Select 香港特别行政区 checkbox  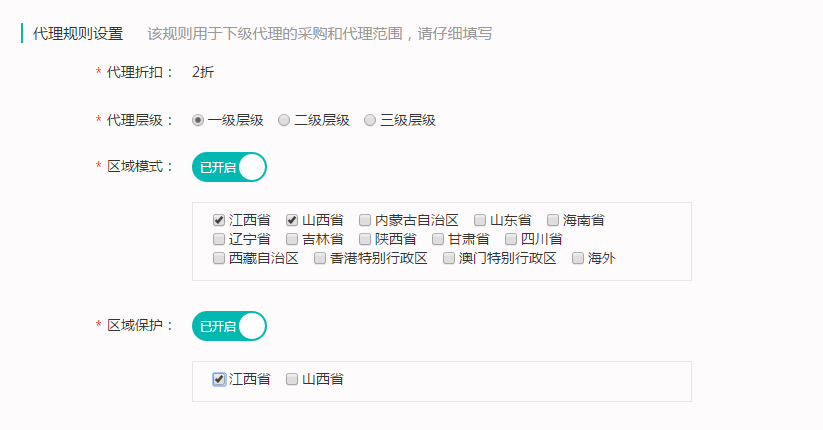point(320,258)
